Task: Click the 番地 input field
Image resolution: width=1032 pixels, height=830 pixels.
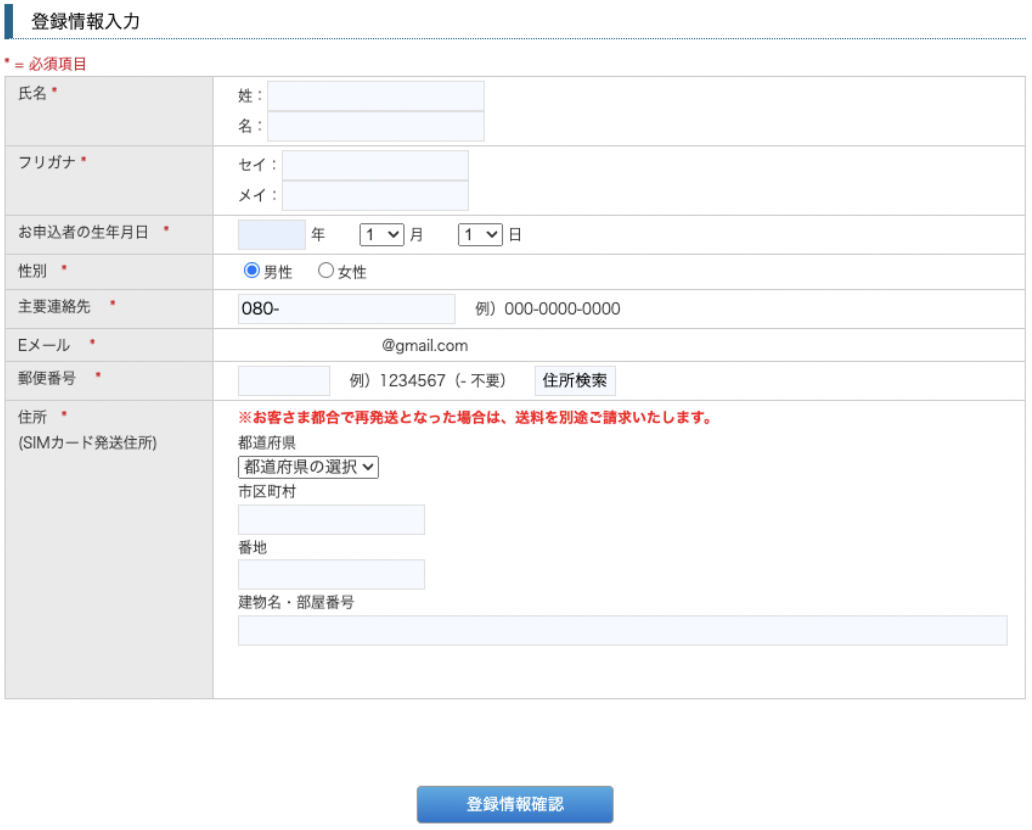Action: click(331, 574)
